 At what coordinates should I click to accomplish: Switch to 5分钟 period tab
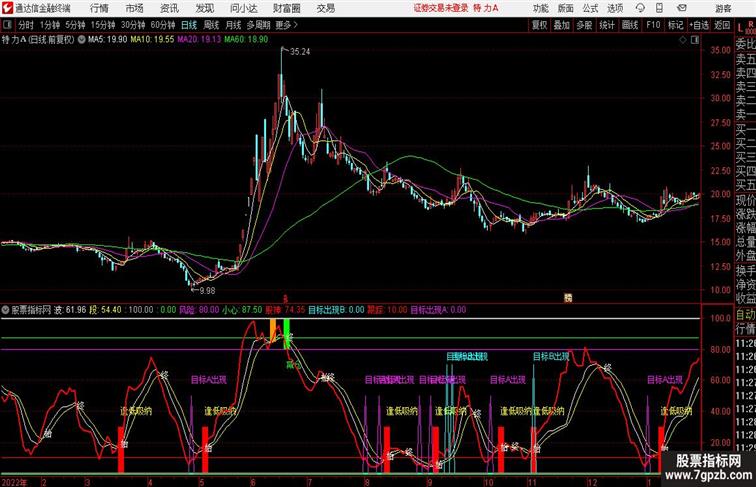pos(75,25)
